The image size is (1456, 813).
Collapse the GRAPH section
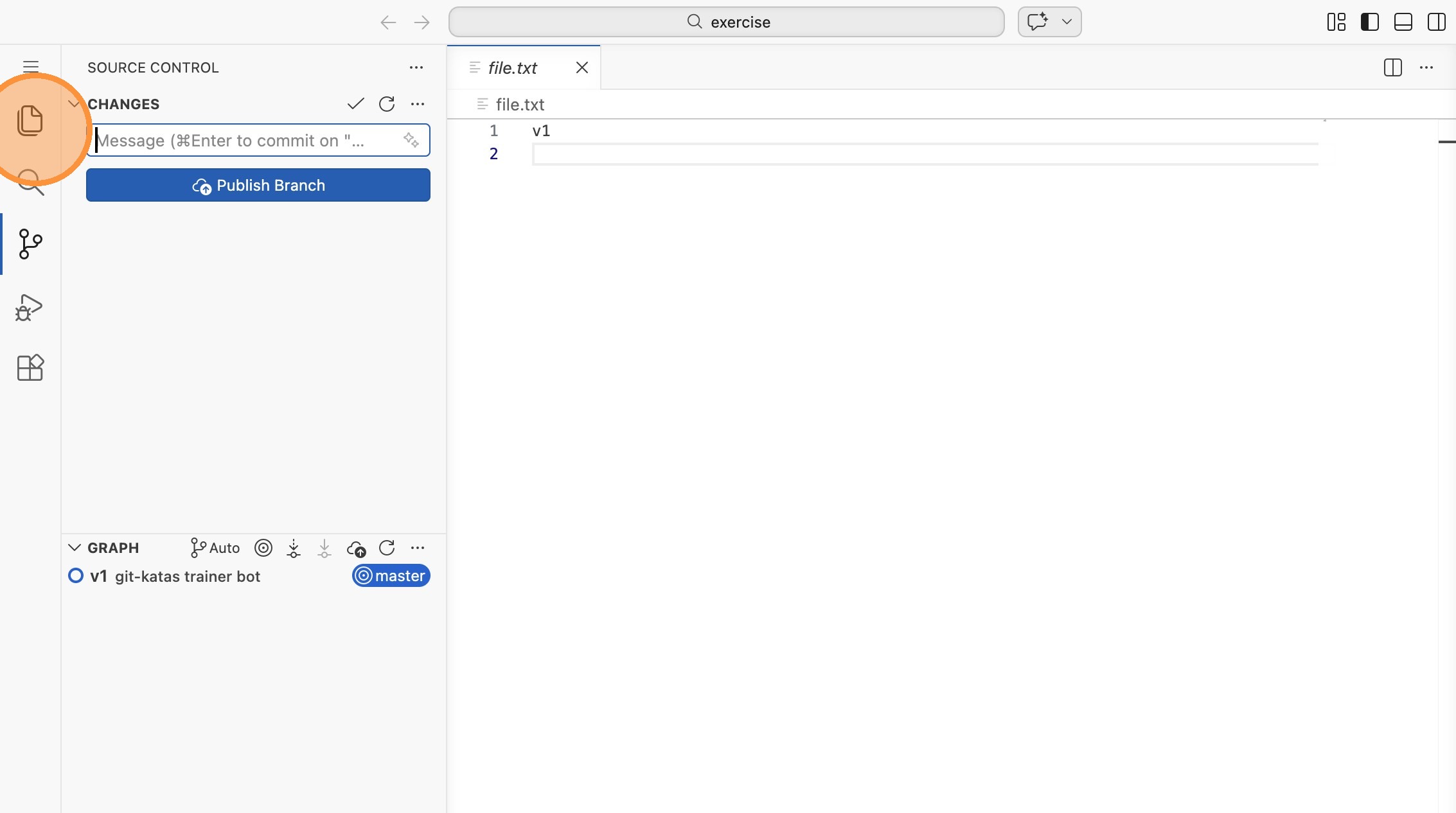click(75, 548)
